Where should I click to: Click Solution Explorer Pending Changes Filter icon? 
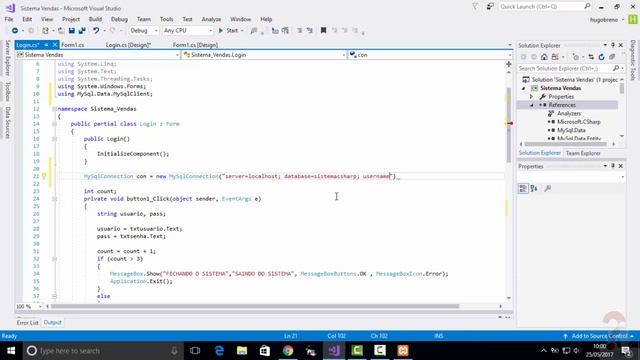click(x=575, y=57)
